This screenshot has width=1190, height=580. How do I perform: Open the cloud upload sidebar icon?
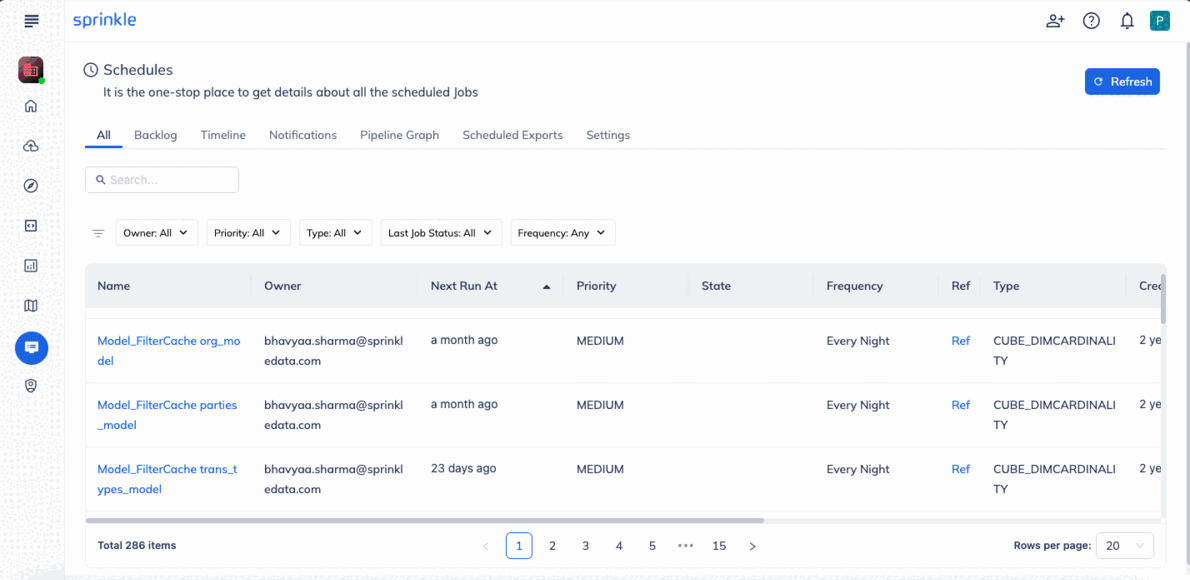[x=31, y=146]
